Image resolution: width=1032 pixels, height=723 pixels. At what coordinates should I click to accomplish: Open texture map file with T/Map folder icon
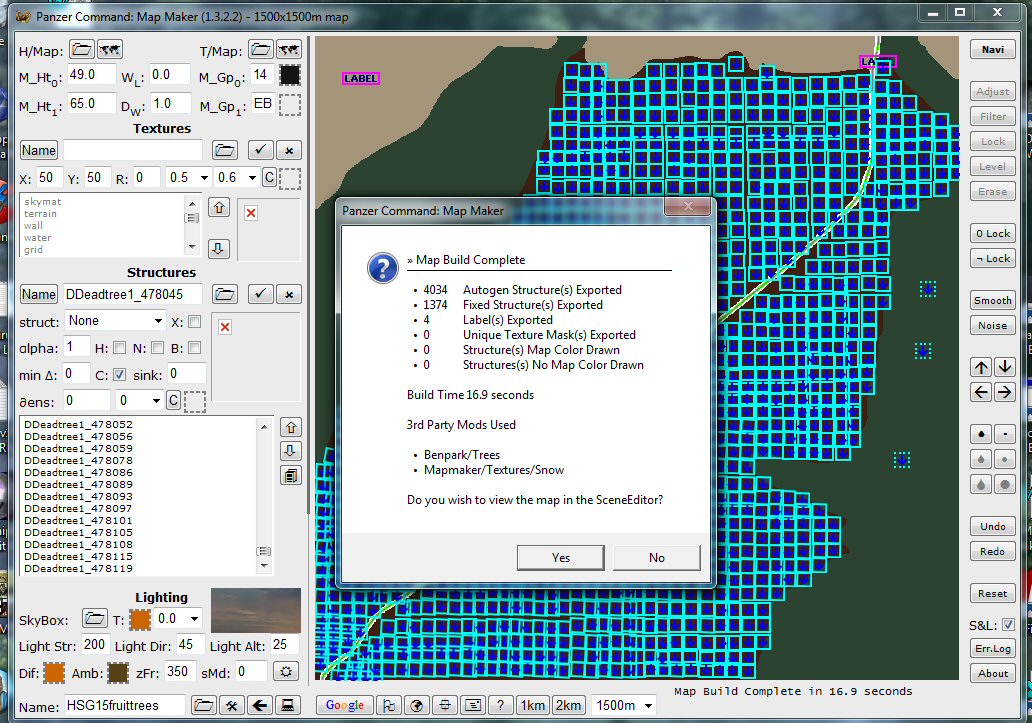(261, 49)
